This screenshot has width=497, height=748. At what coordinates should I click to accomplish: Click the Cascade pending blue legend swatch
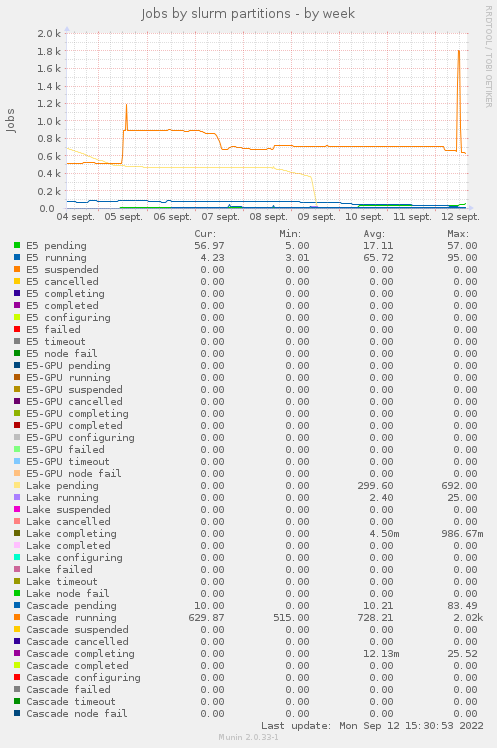[x=17, y=605]
